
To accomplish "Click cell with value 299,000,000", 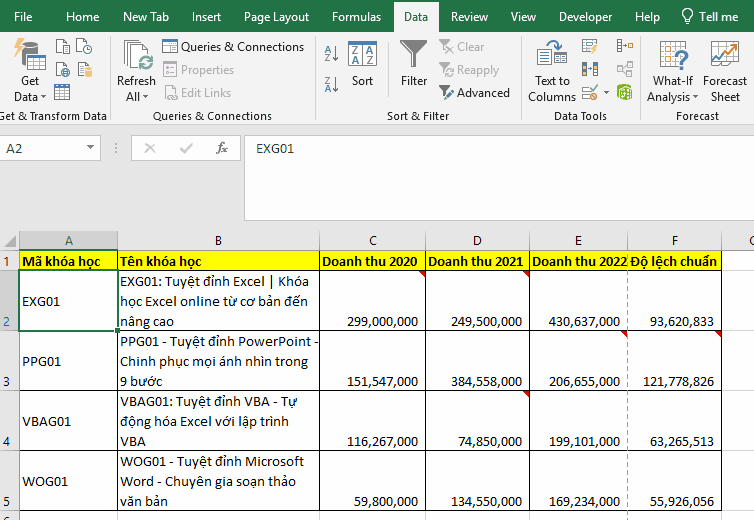I will point(373,301).
